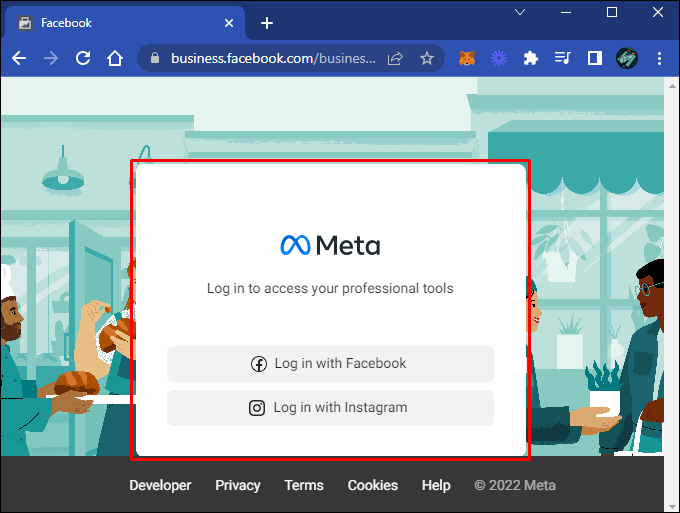Click the scrollbar up arrow
The height and width of the screenshot is (513, 680).
click(x=672, y=86)
